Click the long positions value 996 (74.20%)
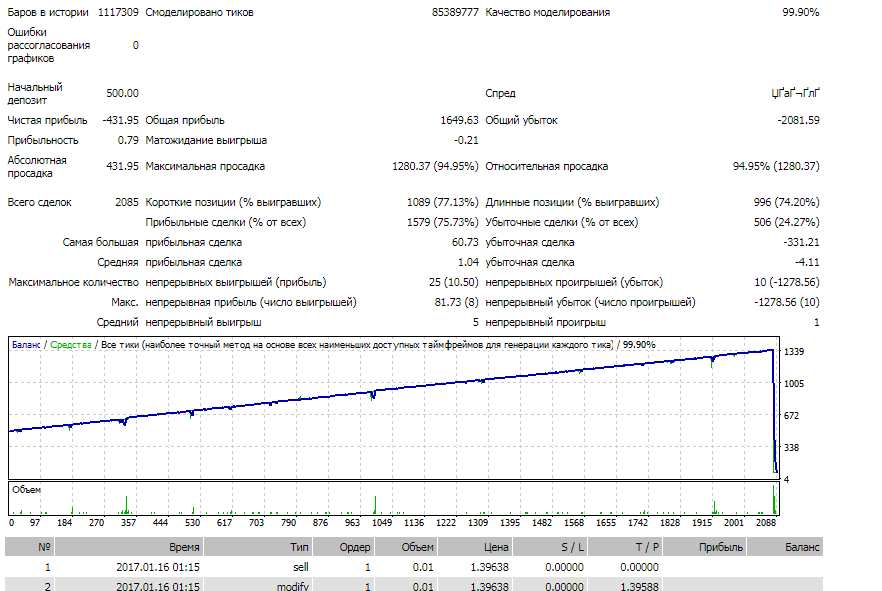Viewport: 882px width, 591px height. click(x=786, y=202)
